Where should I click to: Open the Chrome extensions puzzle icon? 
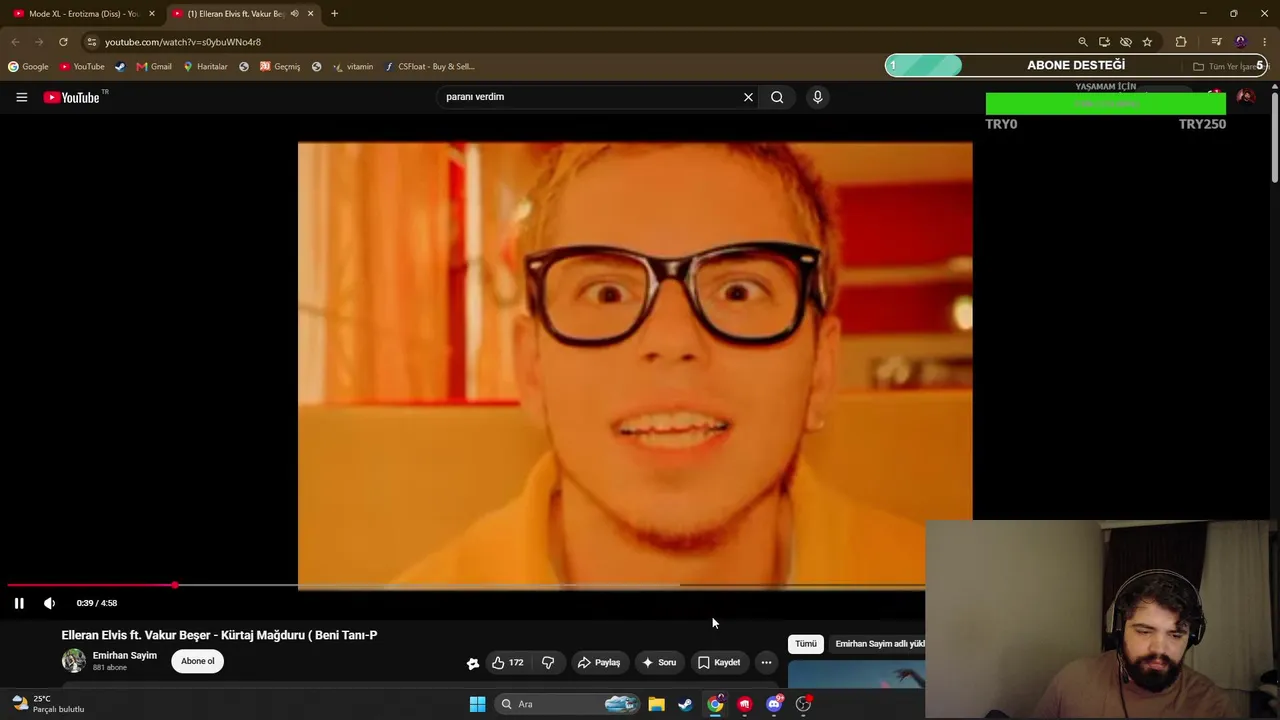[1181, 42]
